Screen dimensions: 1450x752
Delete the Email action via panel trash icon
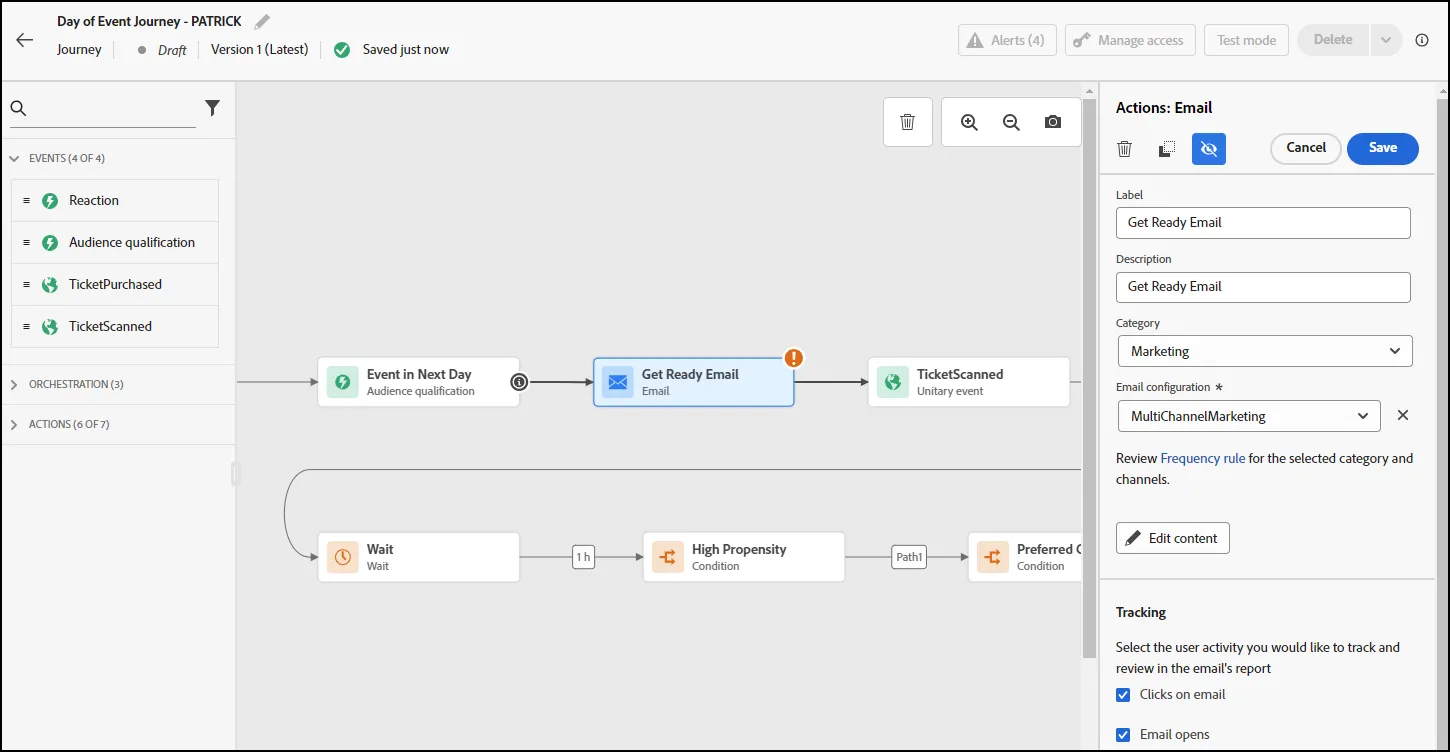point(1125,149)
